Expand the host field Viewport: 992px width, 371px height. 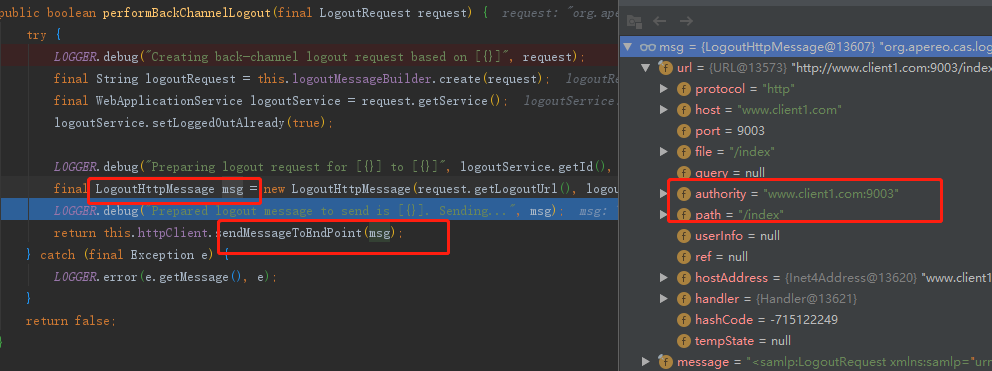click(664, 110)
